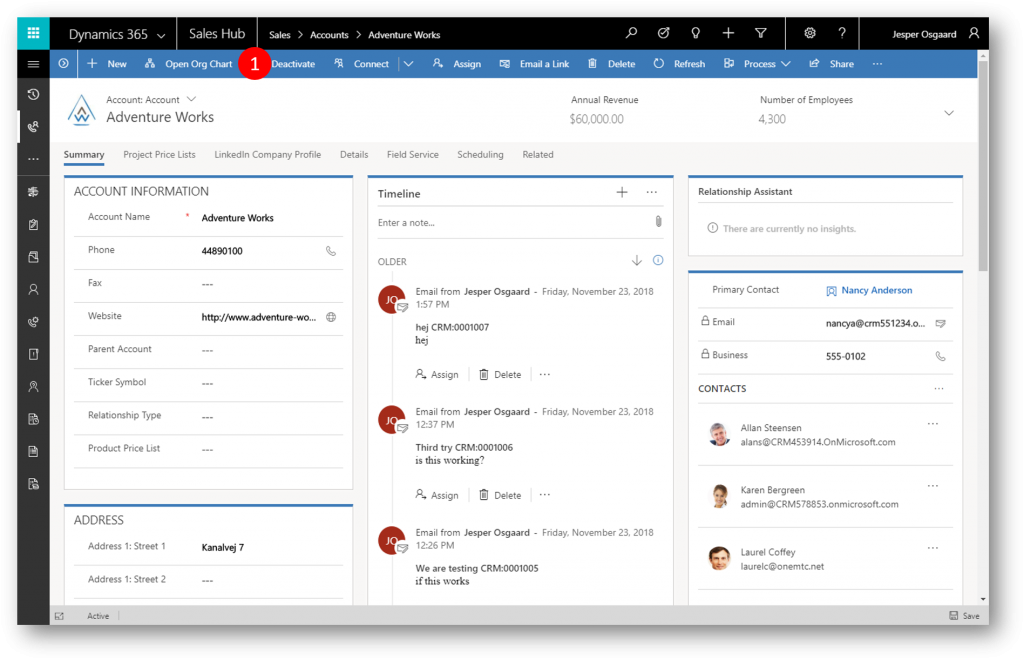Open Sales Hub app name

pos(217,34)
